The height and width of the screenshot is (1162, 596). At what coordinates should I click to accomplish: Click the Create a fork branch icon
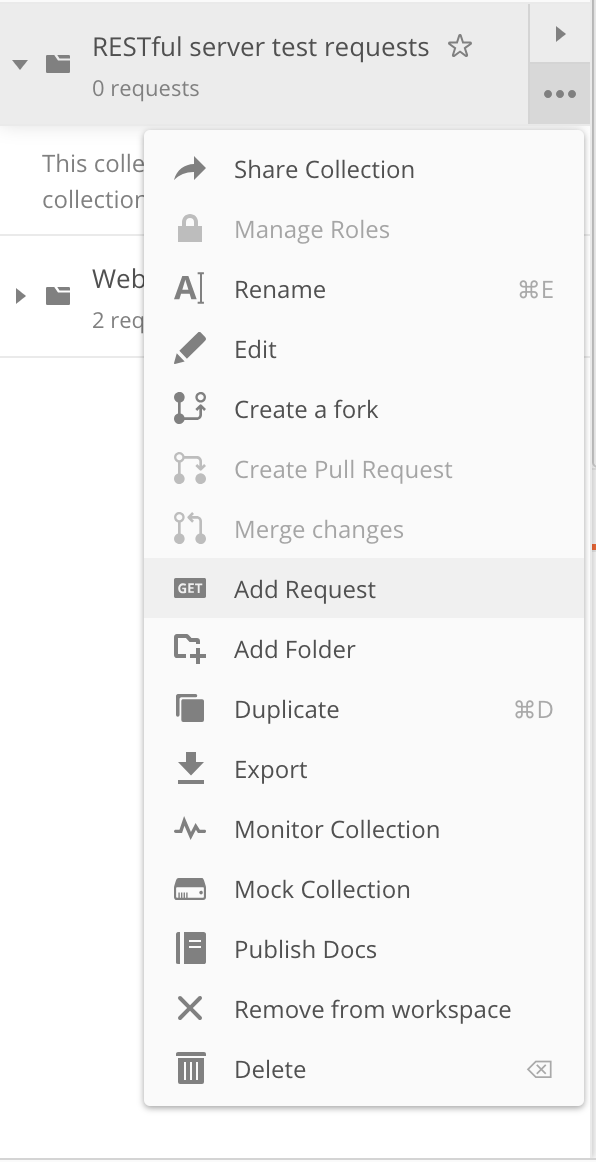coord(190,409)
